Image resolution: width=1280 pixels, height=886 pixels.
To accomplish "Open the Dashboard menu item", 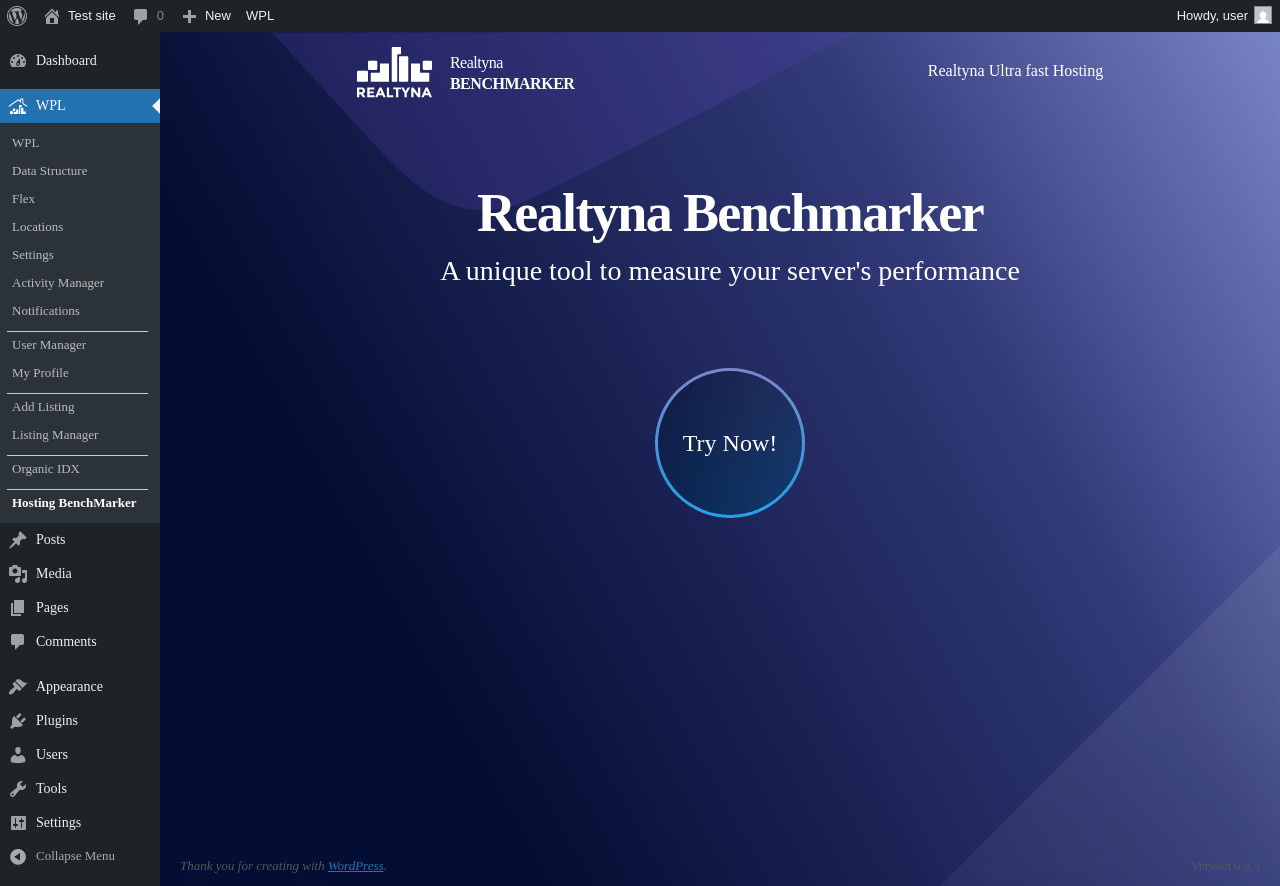I will click(x=80, y=61).
